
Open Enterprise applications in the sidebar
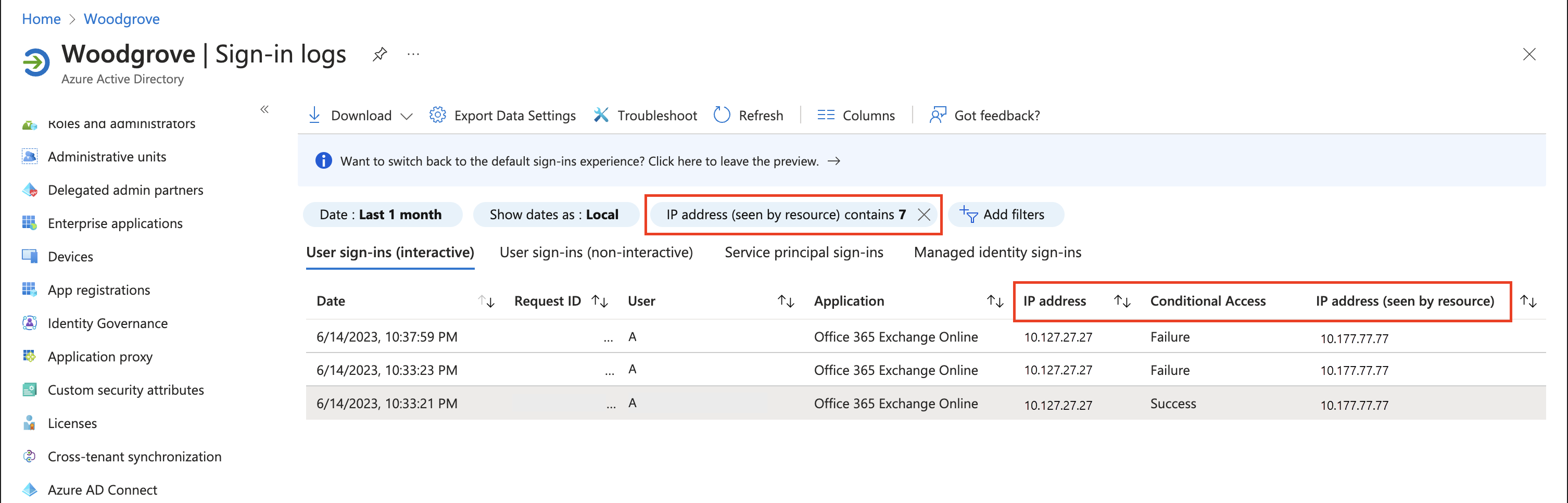(x=115, y=223)
